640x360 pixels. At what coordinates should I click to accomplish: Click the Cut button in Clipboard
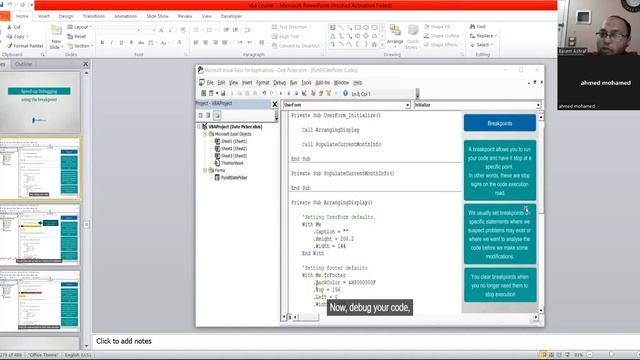14,27
